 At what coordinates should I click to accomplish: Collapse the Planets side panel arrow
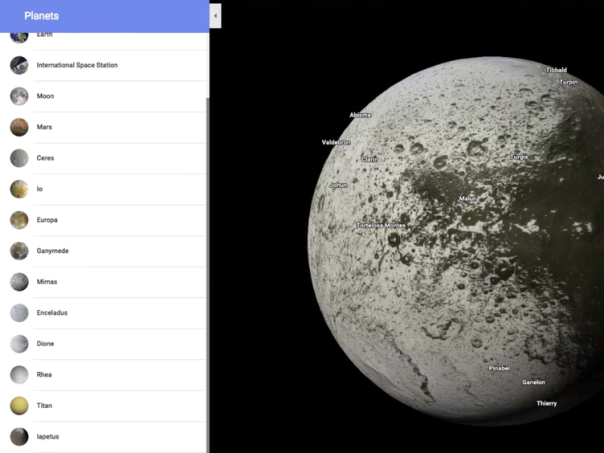(216, 15)
